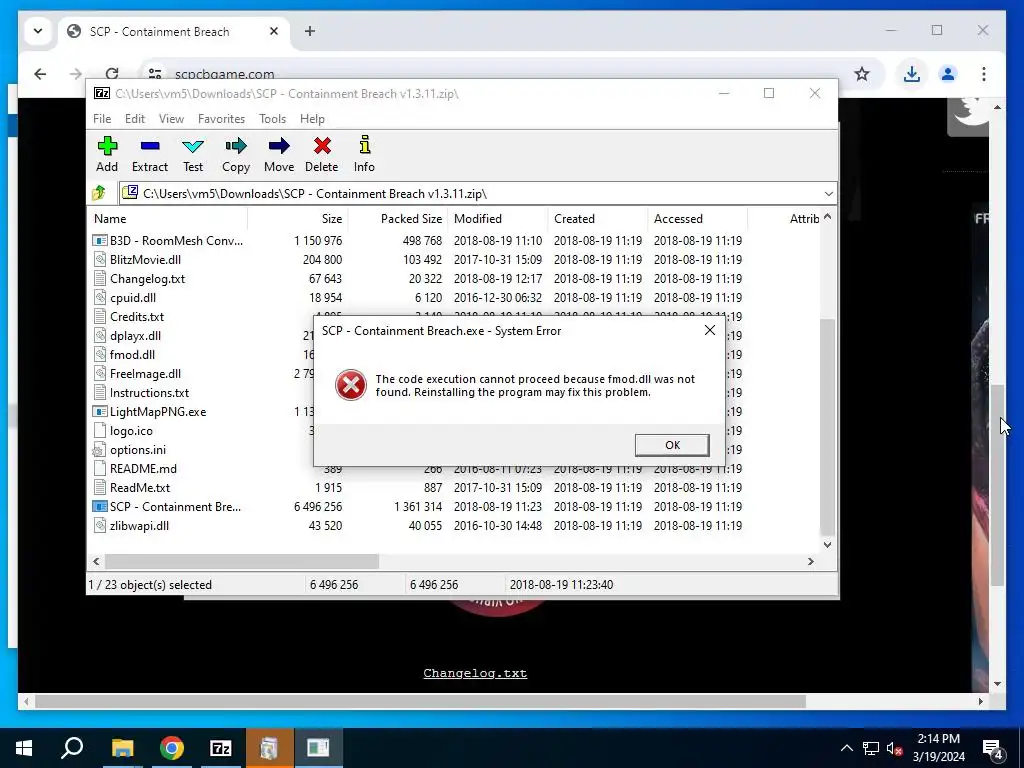The width and height of the screenshot is (1024, 768).
Task: Open taskbar Search
Action: coord(72,748)
